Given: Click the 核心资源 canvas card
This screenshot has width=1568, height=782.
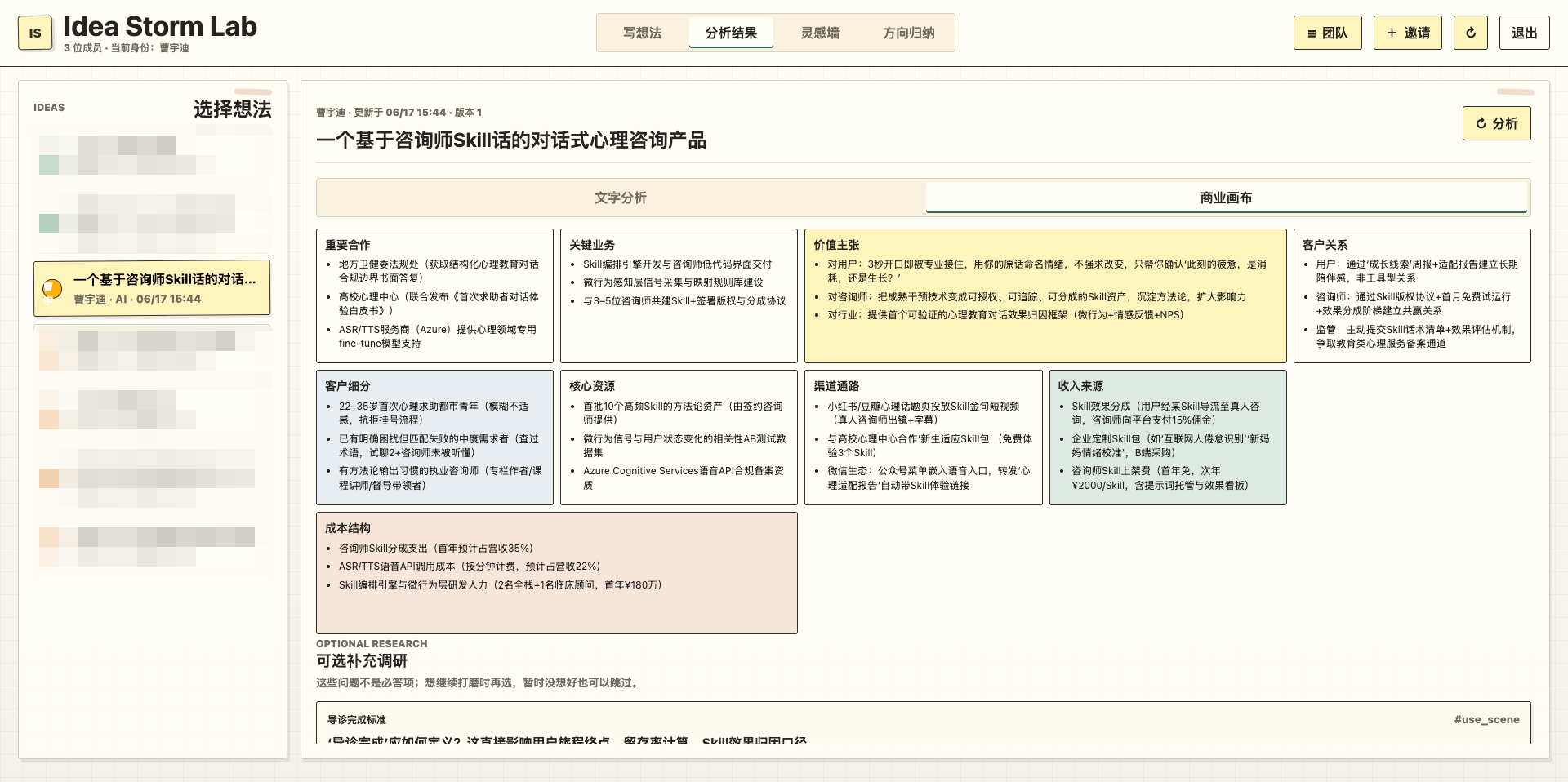Looking at the screenshot, I should point(679,438).
